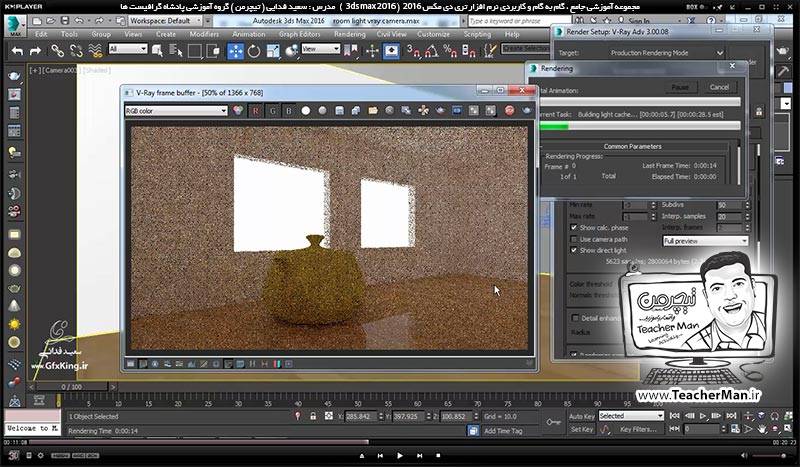Click the Undo arrow in main toolbar
The width and height of the screenshot is (800, 467).
(x=17, y=51)
